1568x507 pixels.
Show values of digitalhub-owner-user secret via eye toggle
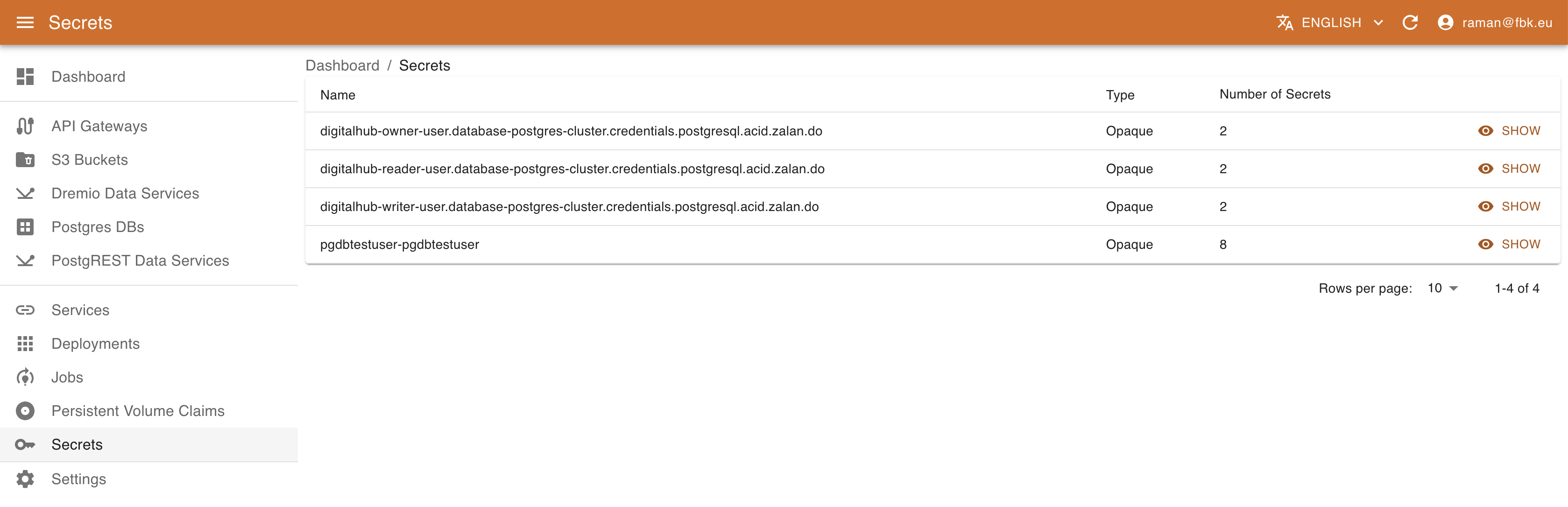tap(1485, 130)
